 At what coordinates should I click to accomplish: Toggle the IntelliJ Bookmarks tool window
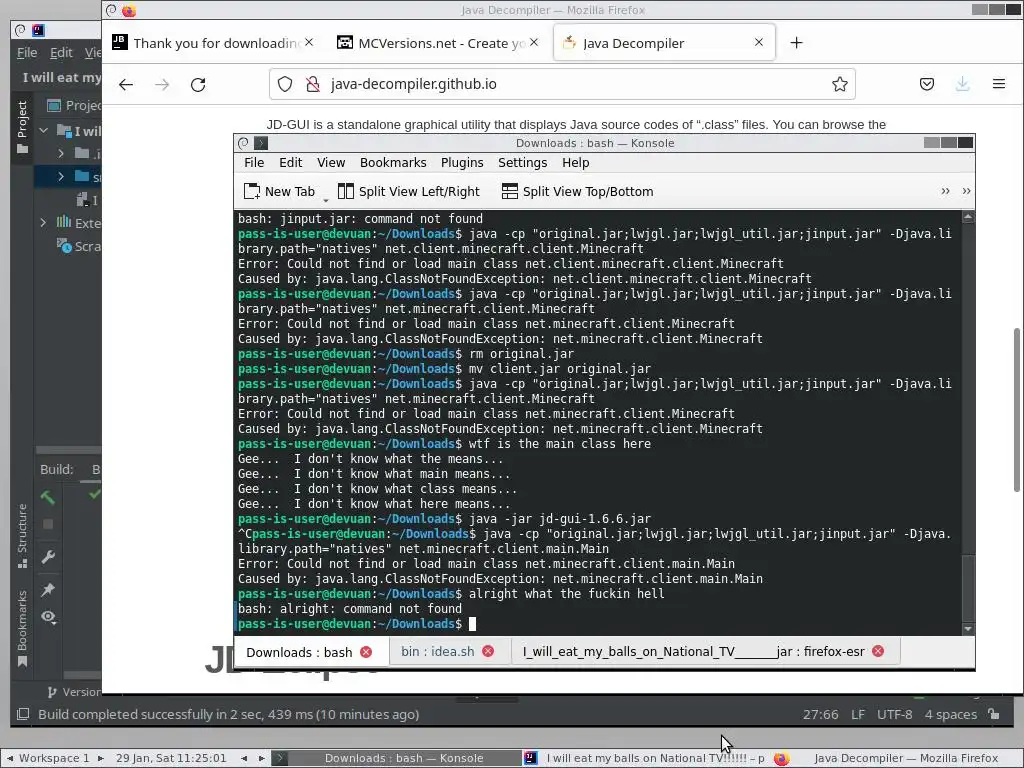point(22,628)
